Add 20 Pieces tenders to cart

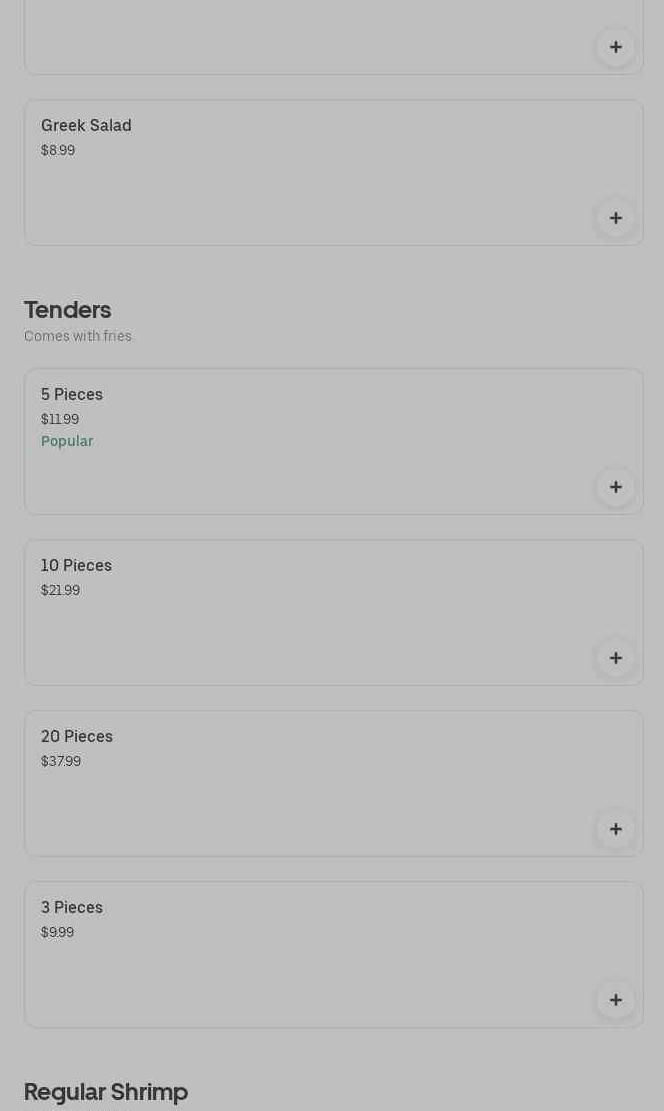[615, 829]
